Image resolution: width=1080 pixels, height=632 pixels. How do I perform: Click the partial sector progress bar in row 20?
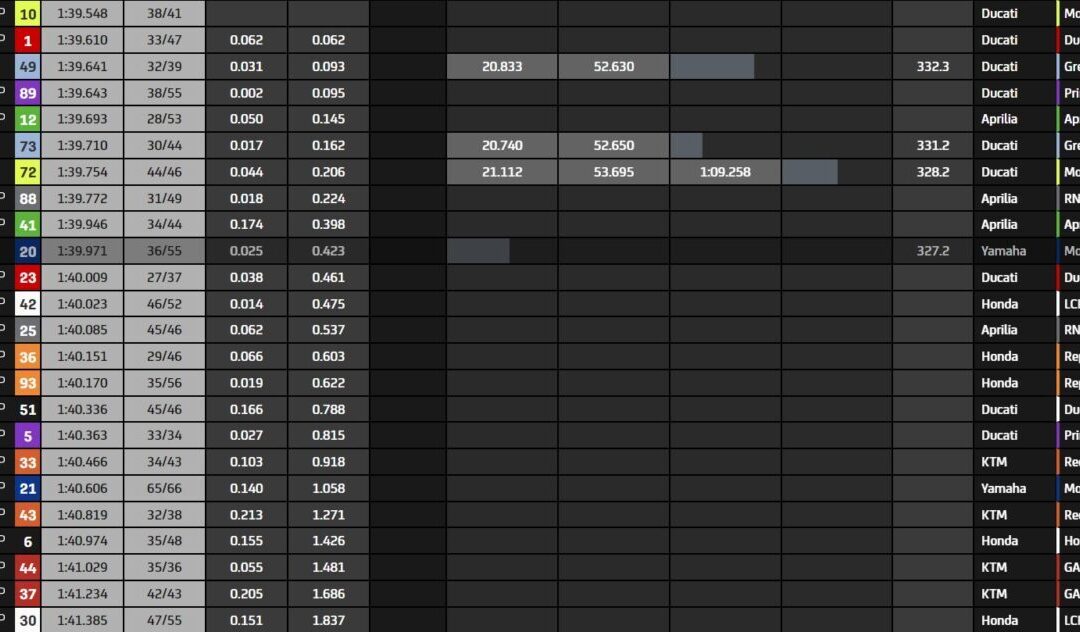pyautogui.click(x=478, y=251)
